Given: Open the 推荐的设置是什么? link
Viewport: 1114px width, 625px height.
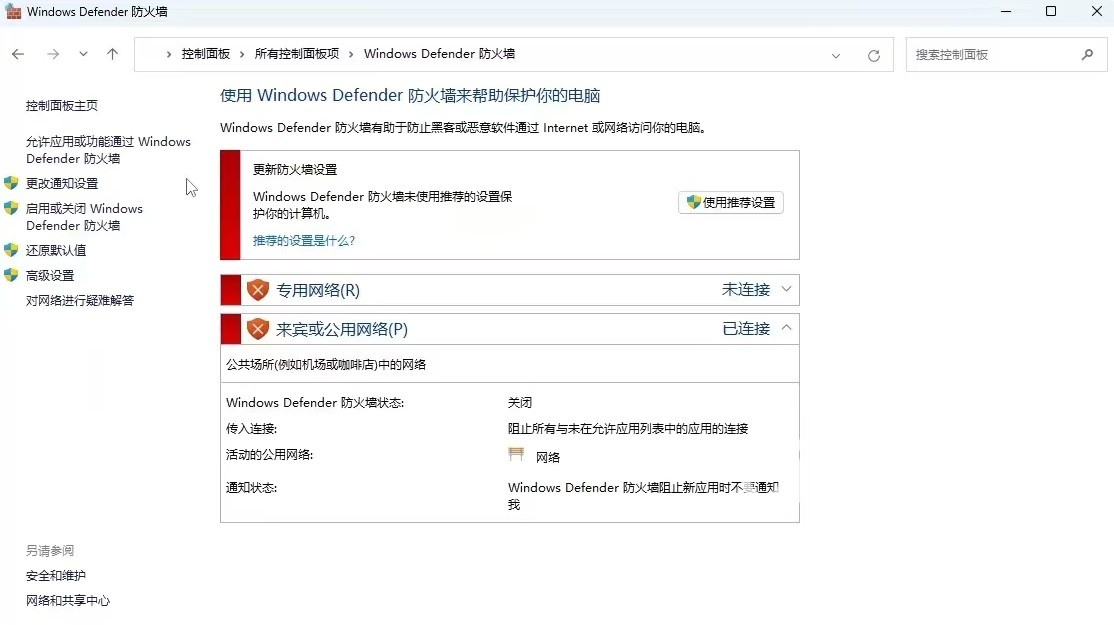Looking at the screenshot, I should click(x=304, y=241).
